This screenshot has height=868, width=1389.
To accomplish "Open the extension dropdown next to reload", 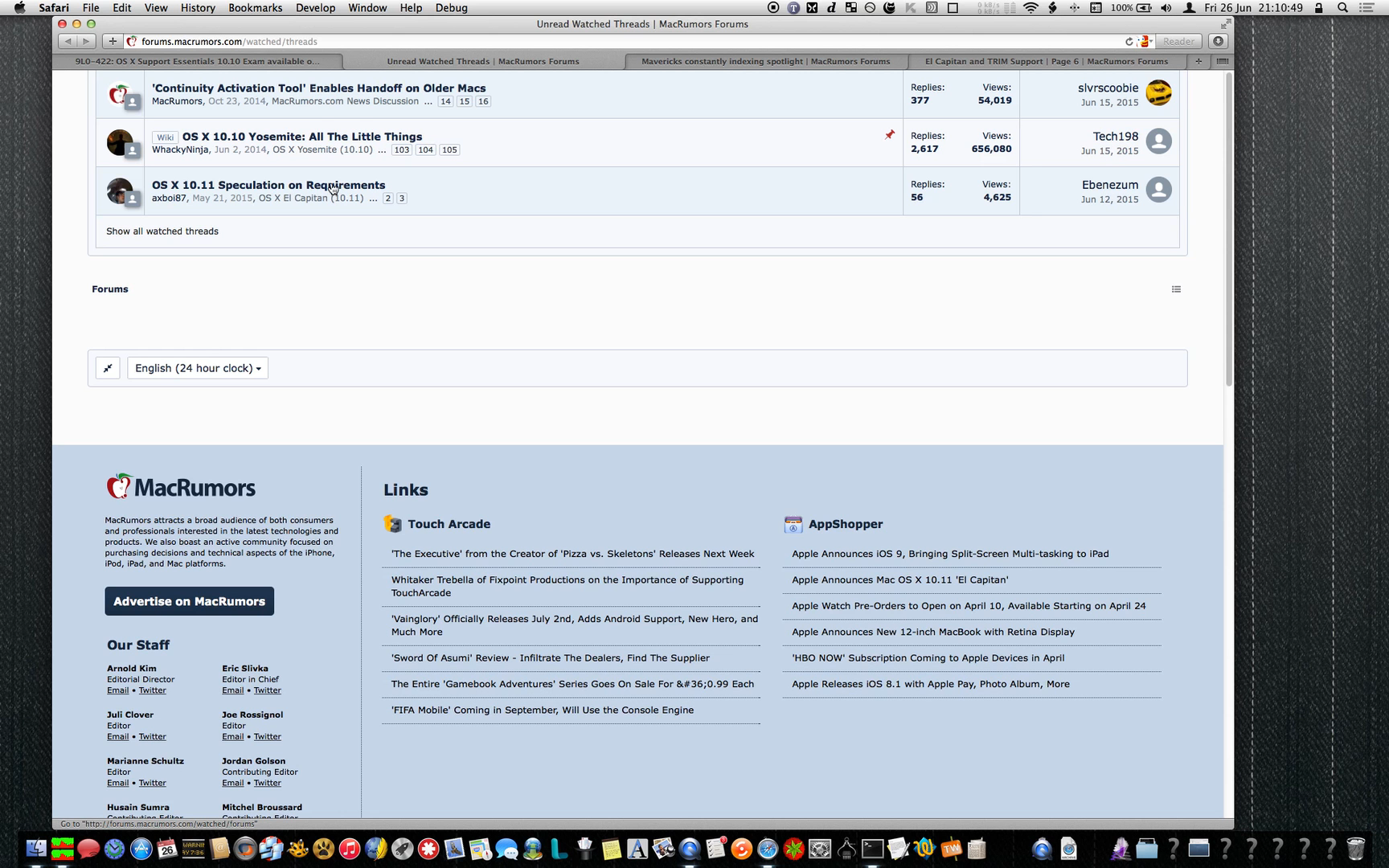I will click(1145, 42).
